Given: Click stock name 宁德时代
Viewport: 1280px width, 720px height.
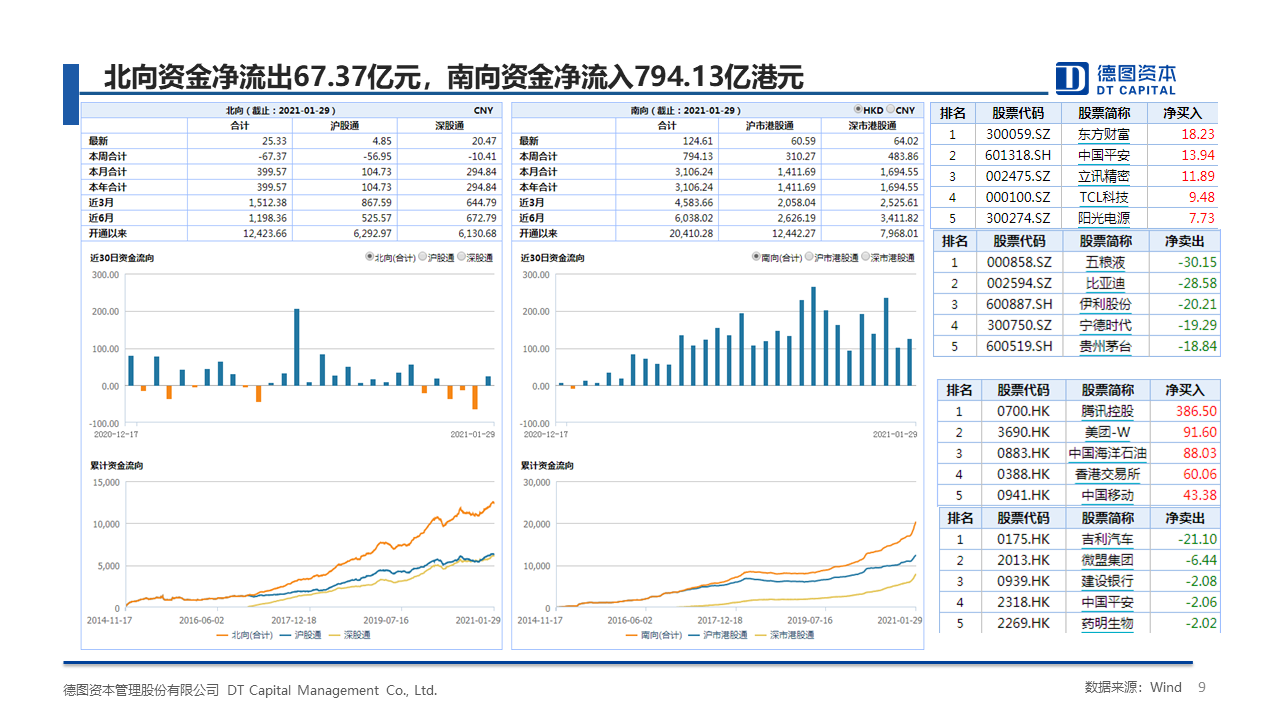Looking at the screenshot, I should (x=1105, y=325).
